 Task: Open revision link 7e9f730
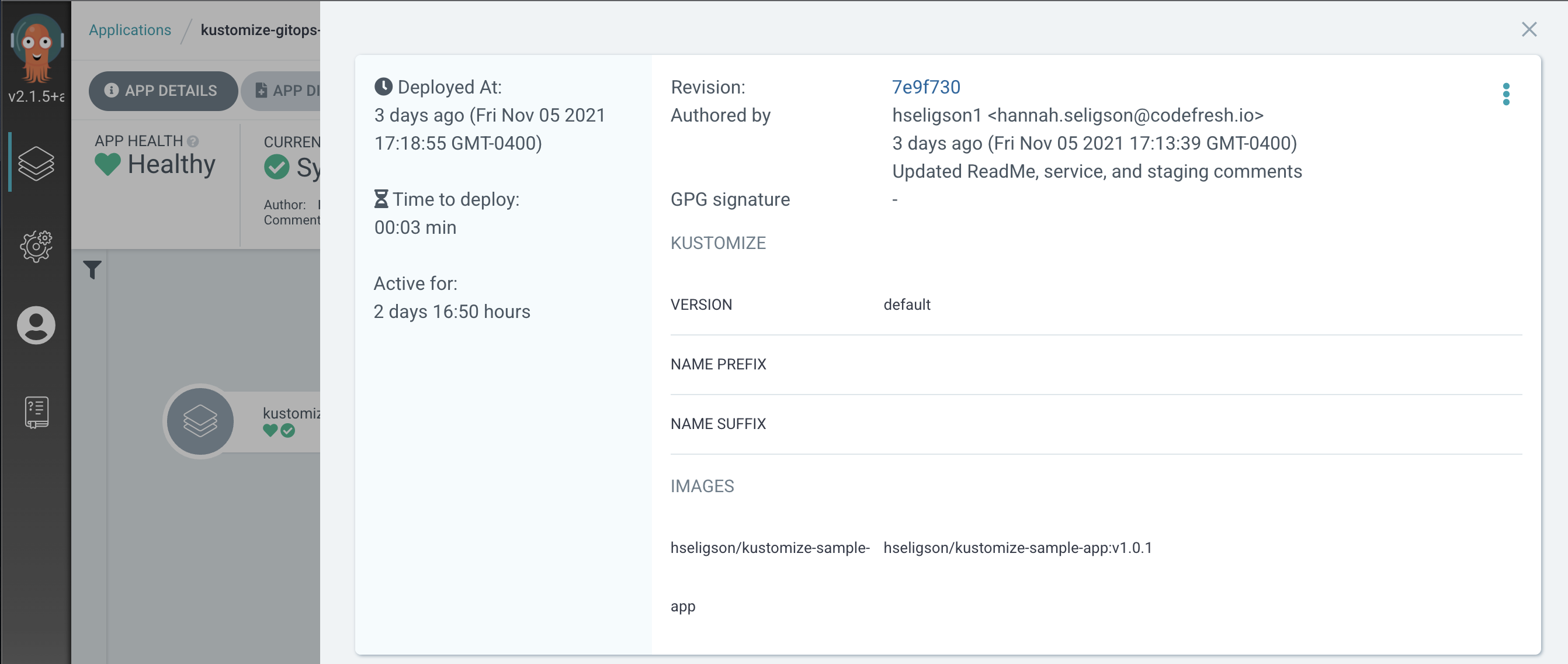click(x=926, y=87)
